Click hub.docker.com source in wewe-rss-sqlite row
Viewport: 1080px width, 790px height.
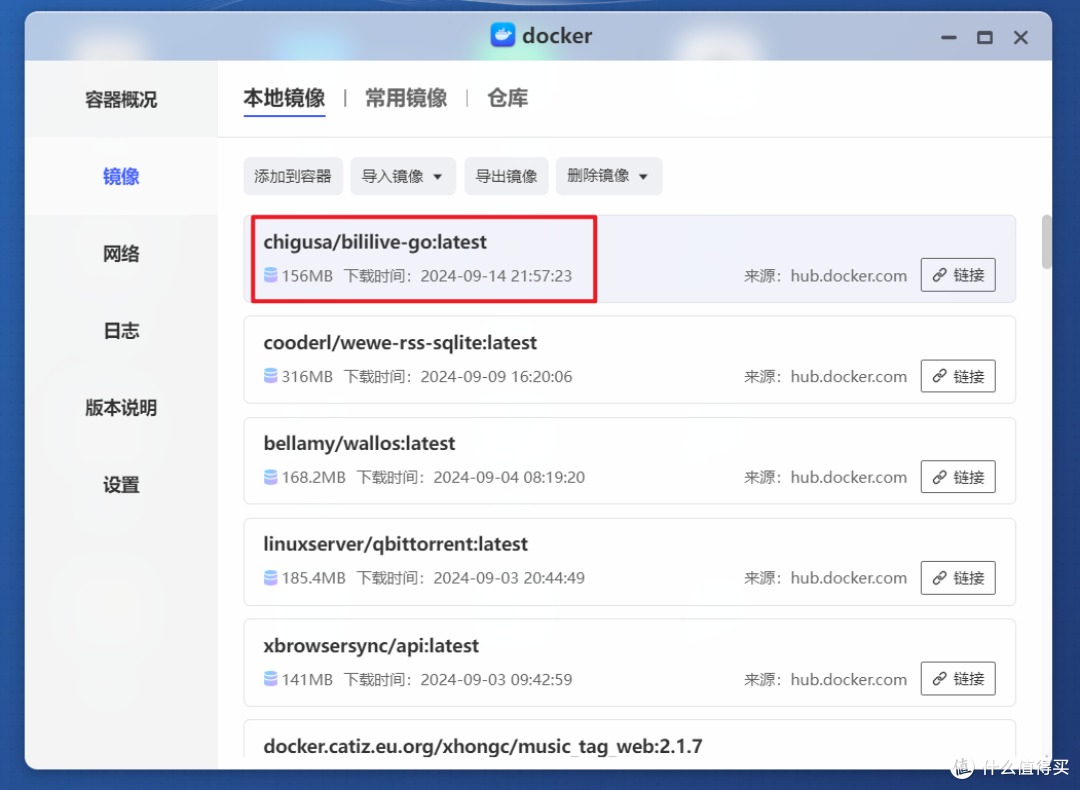849,377
